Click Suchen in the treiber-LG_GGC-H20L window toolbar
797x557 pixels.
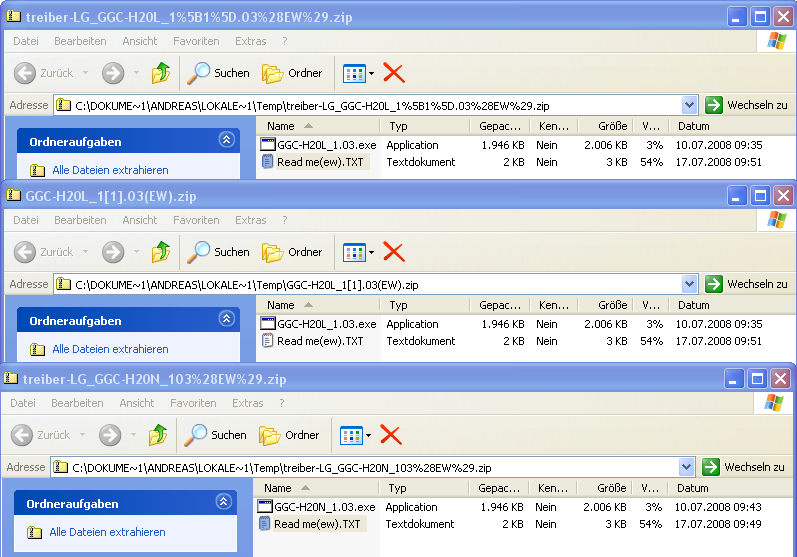(x=219, y=73)
